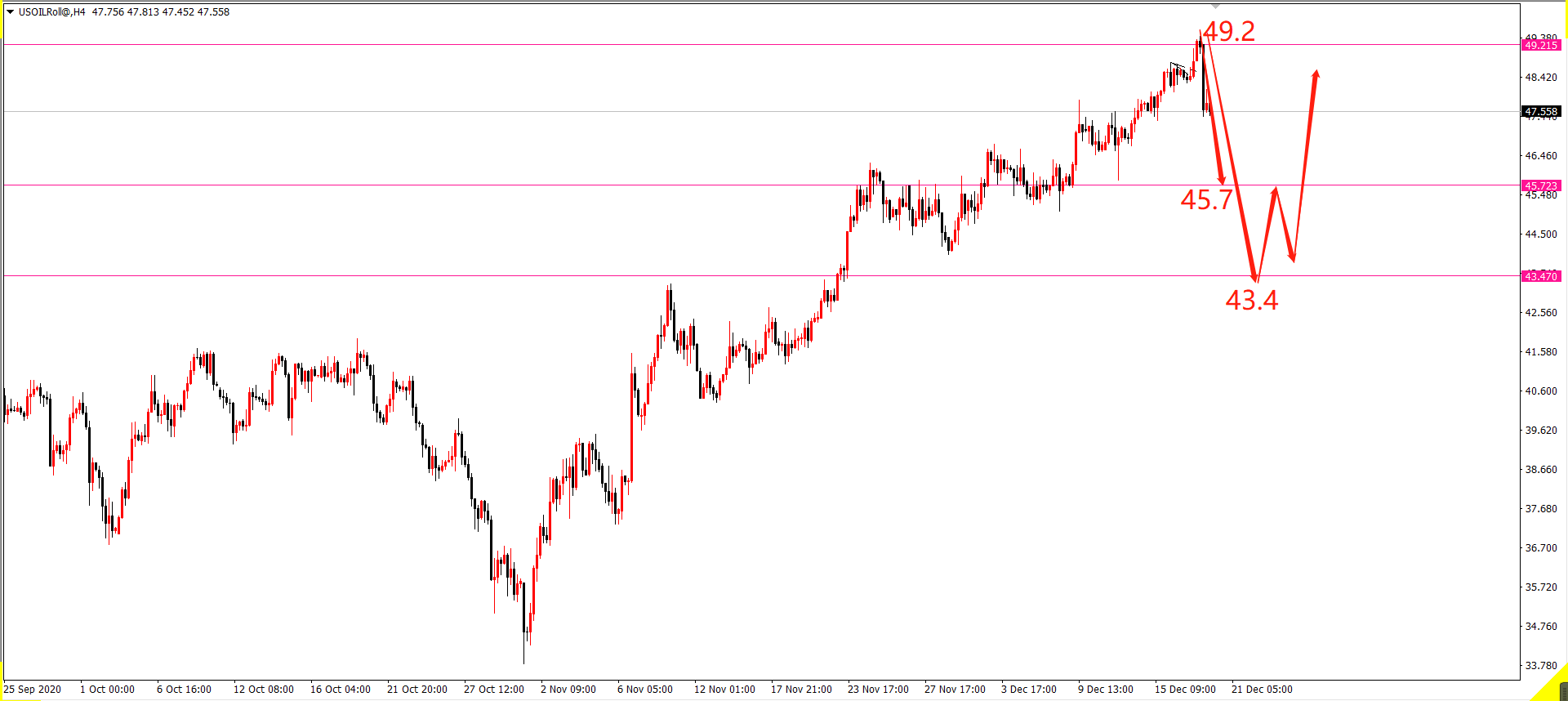
Task: Click the 39.620 price scale value
Action: [1541, 431]
